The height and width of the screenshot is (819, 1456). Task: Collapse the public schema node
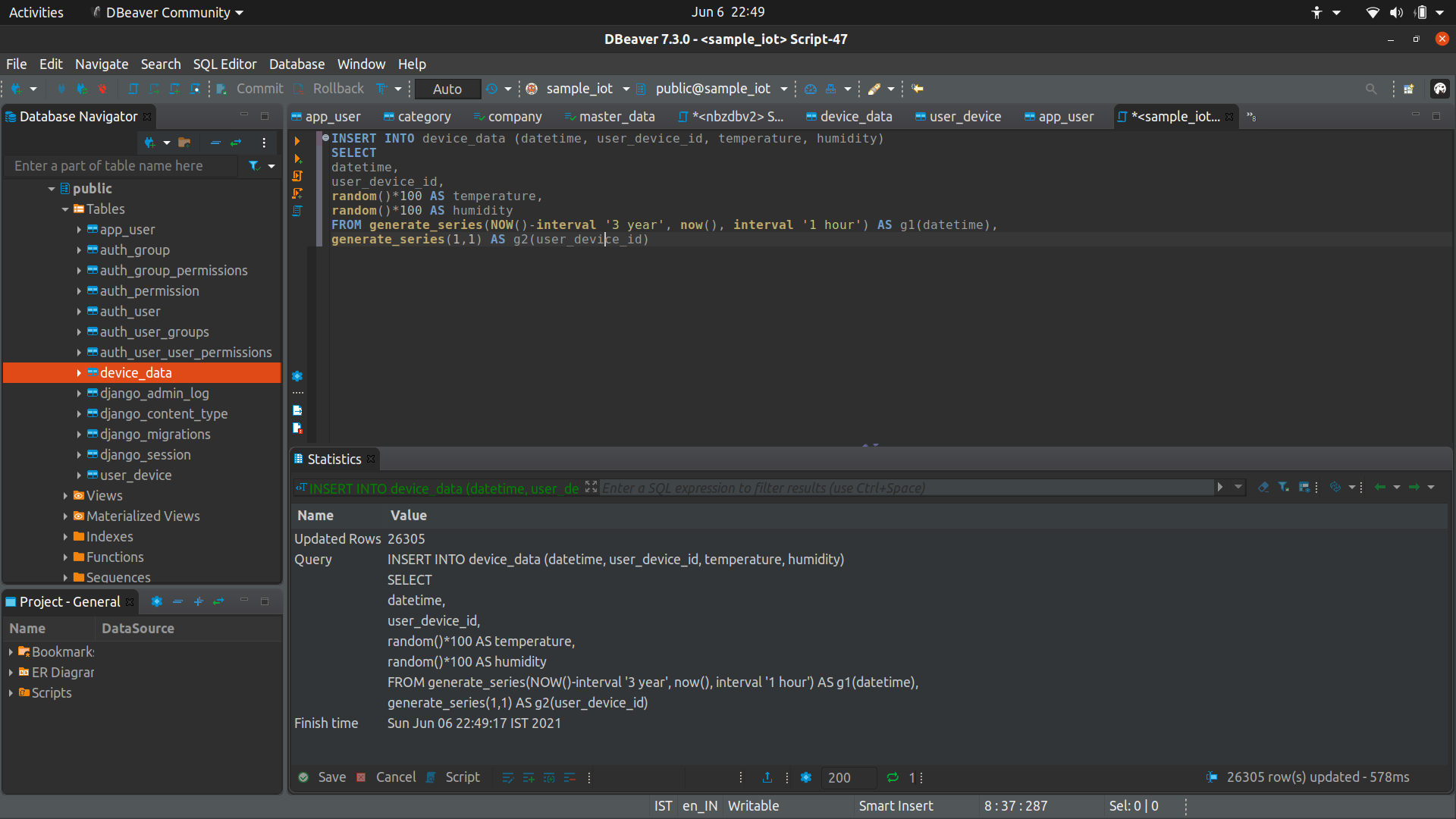point(52,189)
